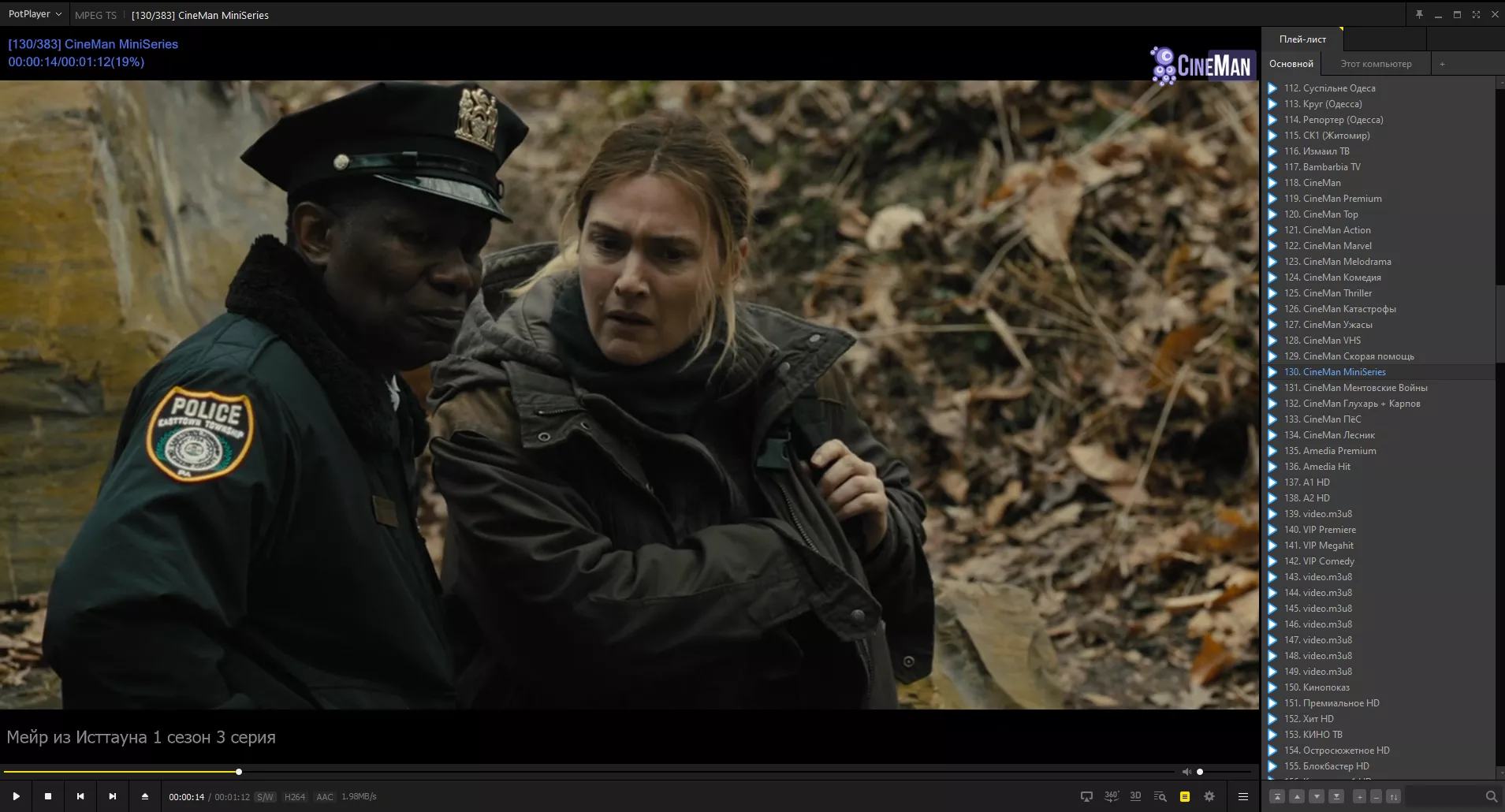Seek along the playback progress bar
Screen dimensions: 1505x812
click(589, 772)
